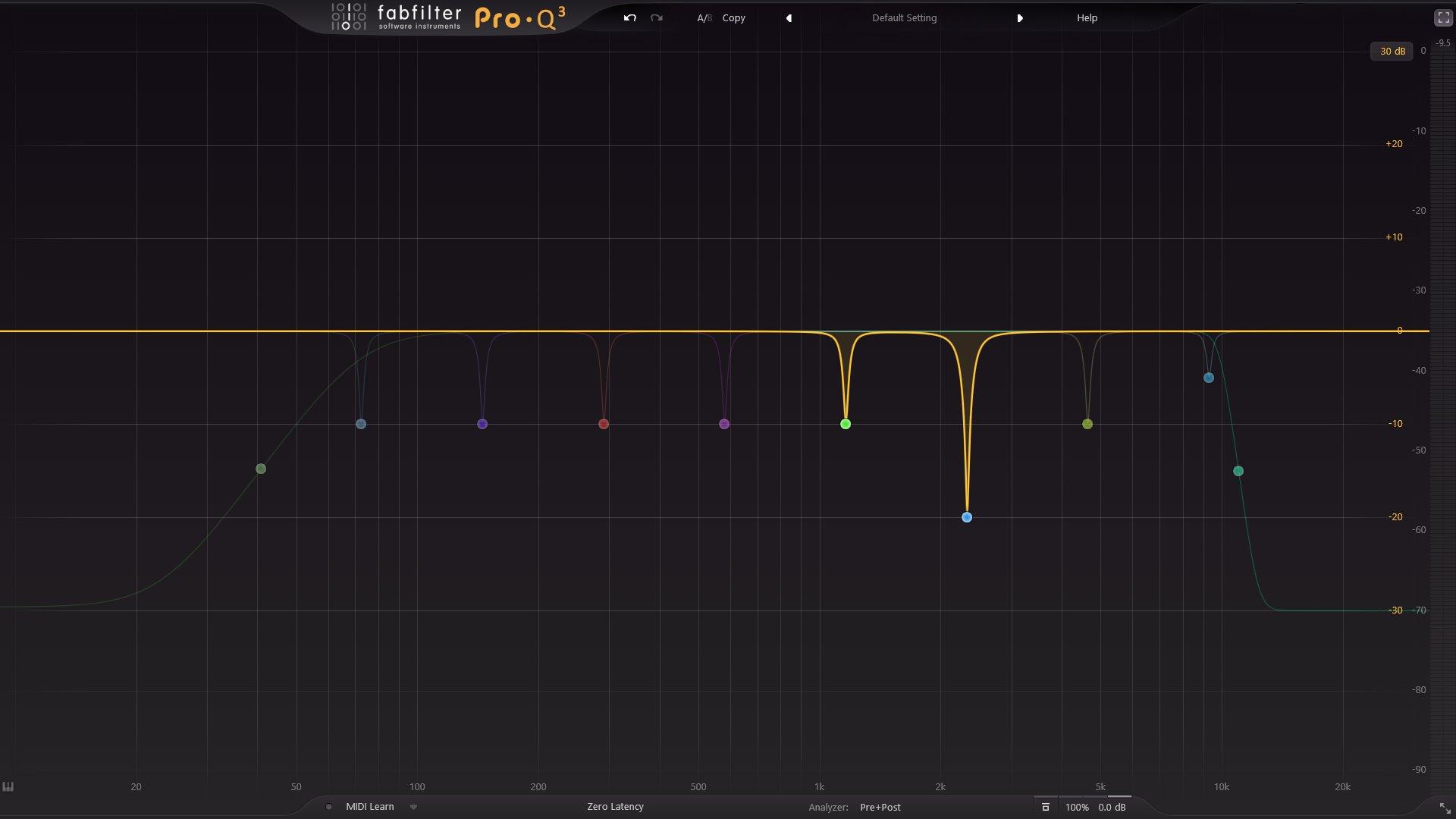This screenshot has height=819, width=1456.
Task: Select the blue notch band at 2.4 kHz
Action: pyautogui.click(x=967, y=517)
